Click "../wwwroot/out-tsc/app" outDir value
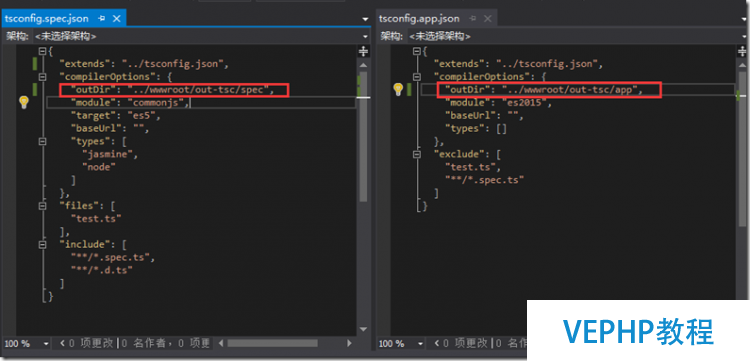The height and width of the screenshot is (361, 750). (571, 89)
